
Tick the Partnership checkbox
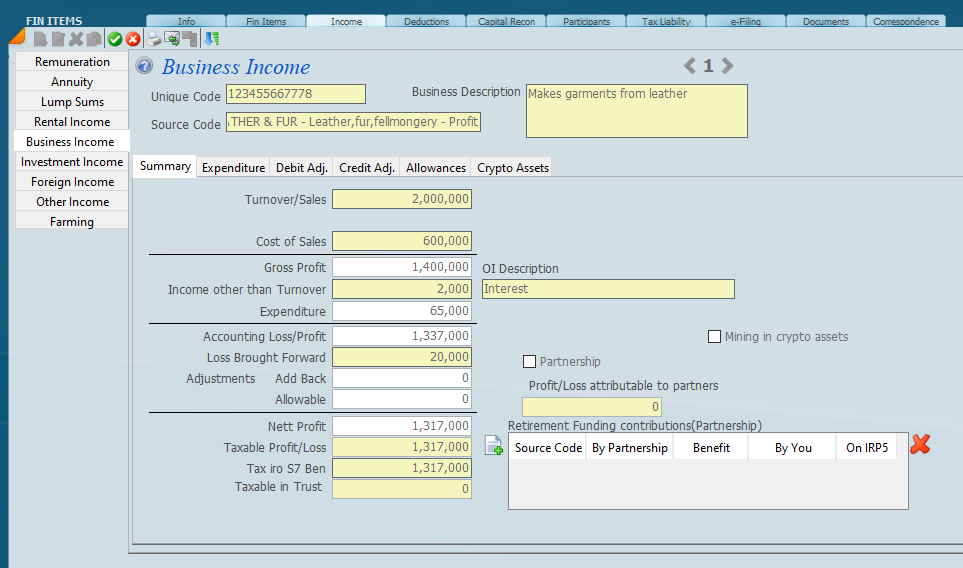530,361
